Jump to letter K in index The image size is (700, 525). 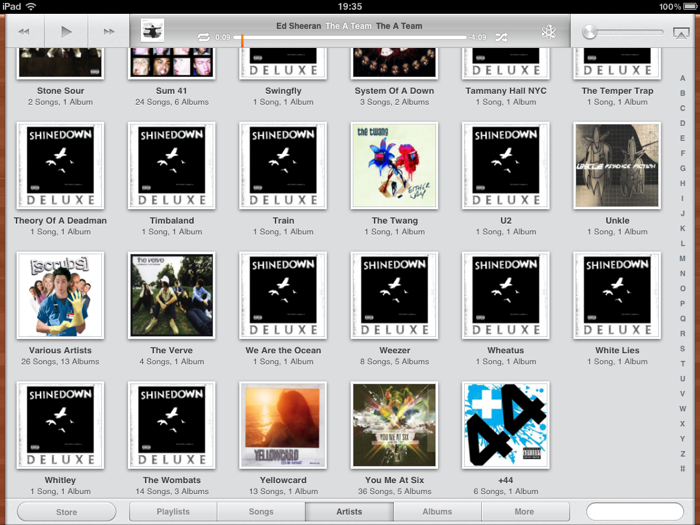[682, 229]
